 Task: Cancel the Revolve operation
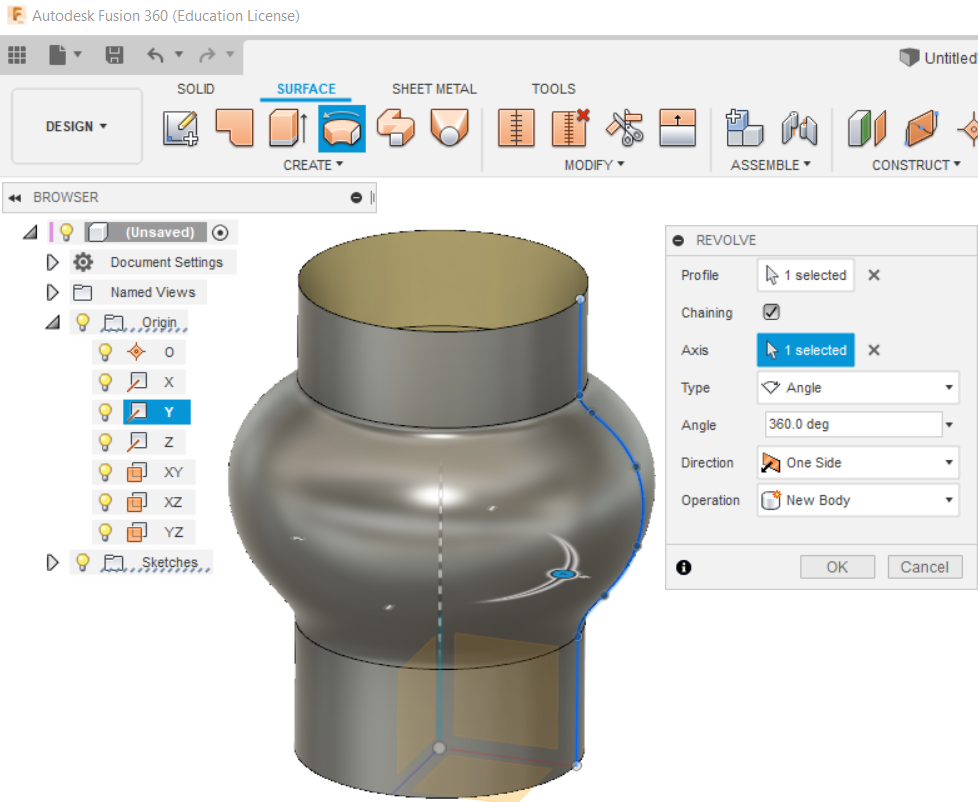(x=924, y=566)
